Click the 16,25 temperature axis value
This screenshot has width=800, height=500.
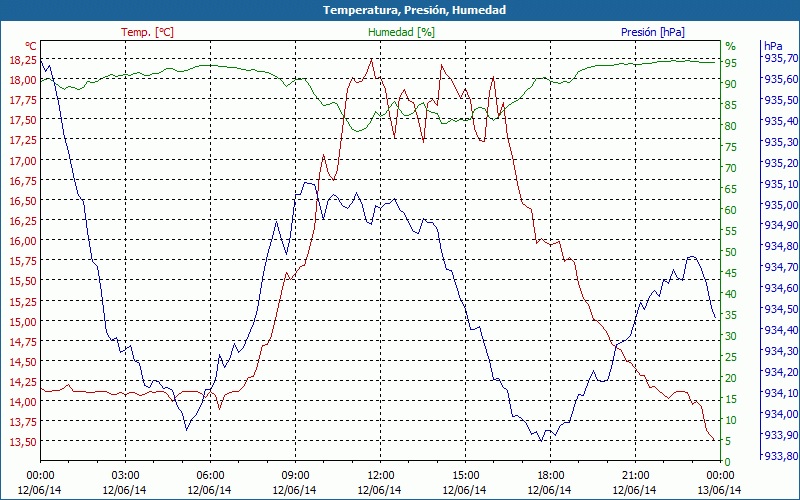(x=23, y=220)
